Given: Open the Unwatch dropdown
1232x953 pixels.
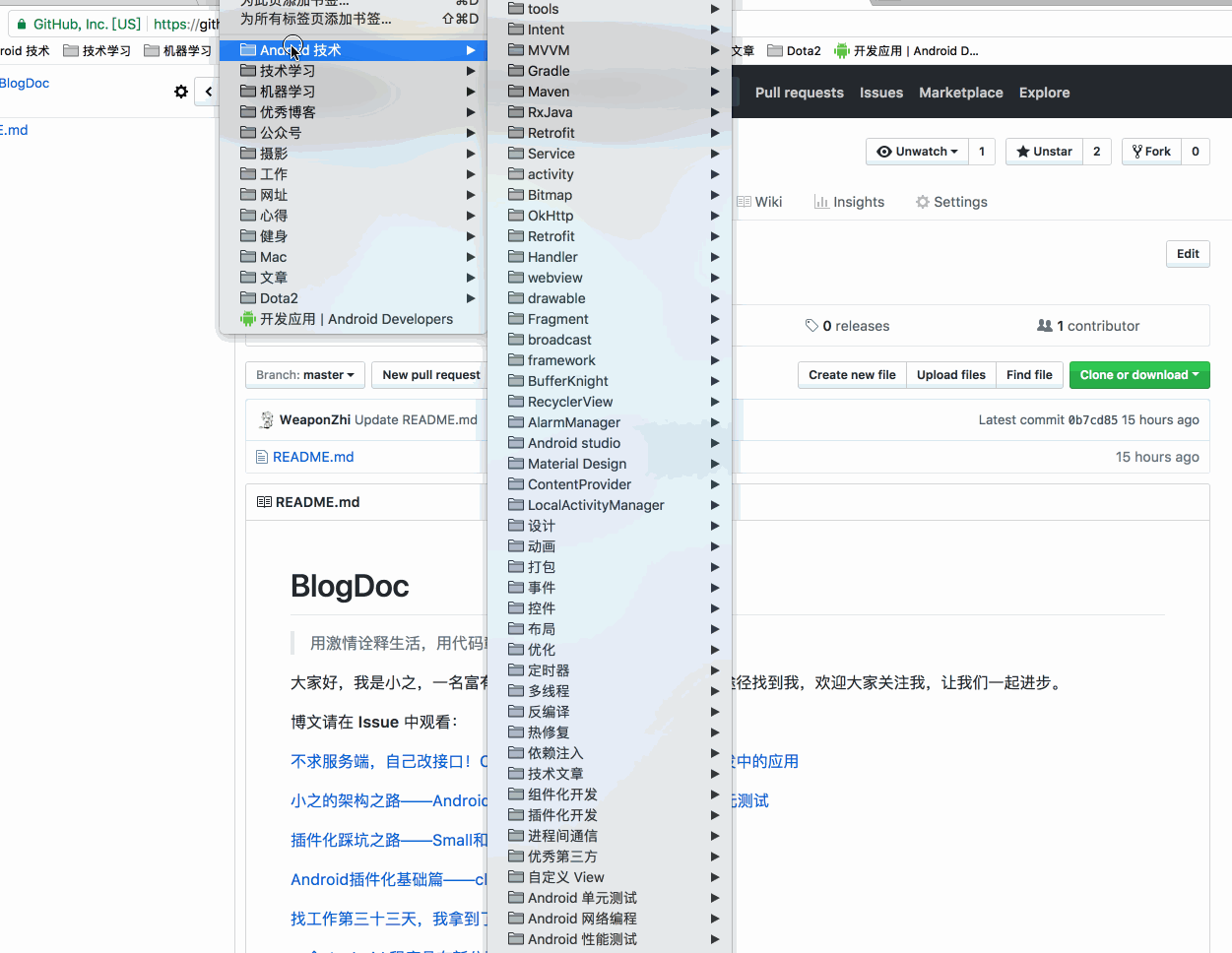Looking at the screenshot, I should (x=917, y=152).
